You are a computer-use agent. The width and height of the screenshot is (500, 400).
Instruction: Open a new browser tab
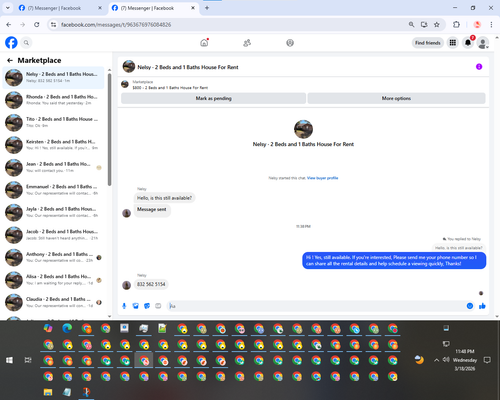coord(207,8)
